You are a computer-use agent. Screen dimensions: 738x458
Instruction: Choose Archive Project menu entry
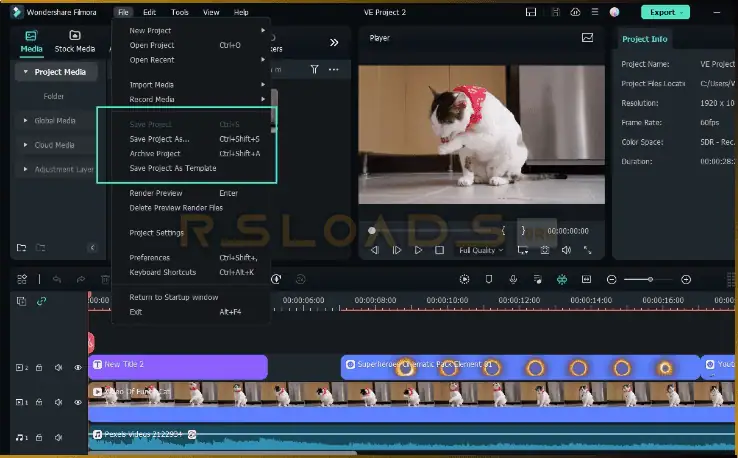click(155, 154)
